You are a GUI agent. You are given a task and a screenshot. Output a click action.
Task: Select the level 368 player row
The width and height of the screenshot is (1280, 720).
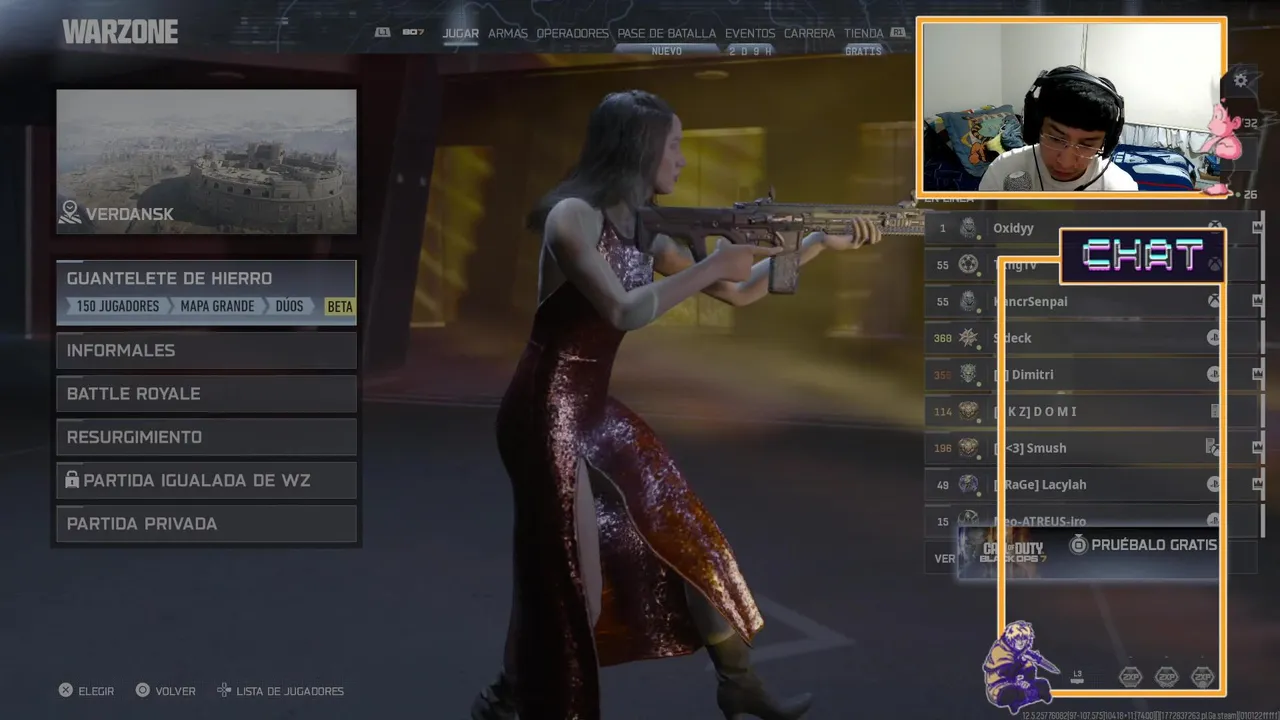point(1092,338)
